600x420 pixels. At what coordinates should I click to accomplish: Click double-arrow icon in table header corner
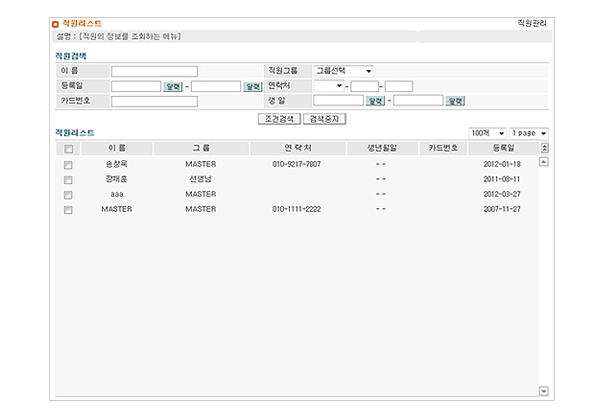point(544,148)
